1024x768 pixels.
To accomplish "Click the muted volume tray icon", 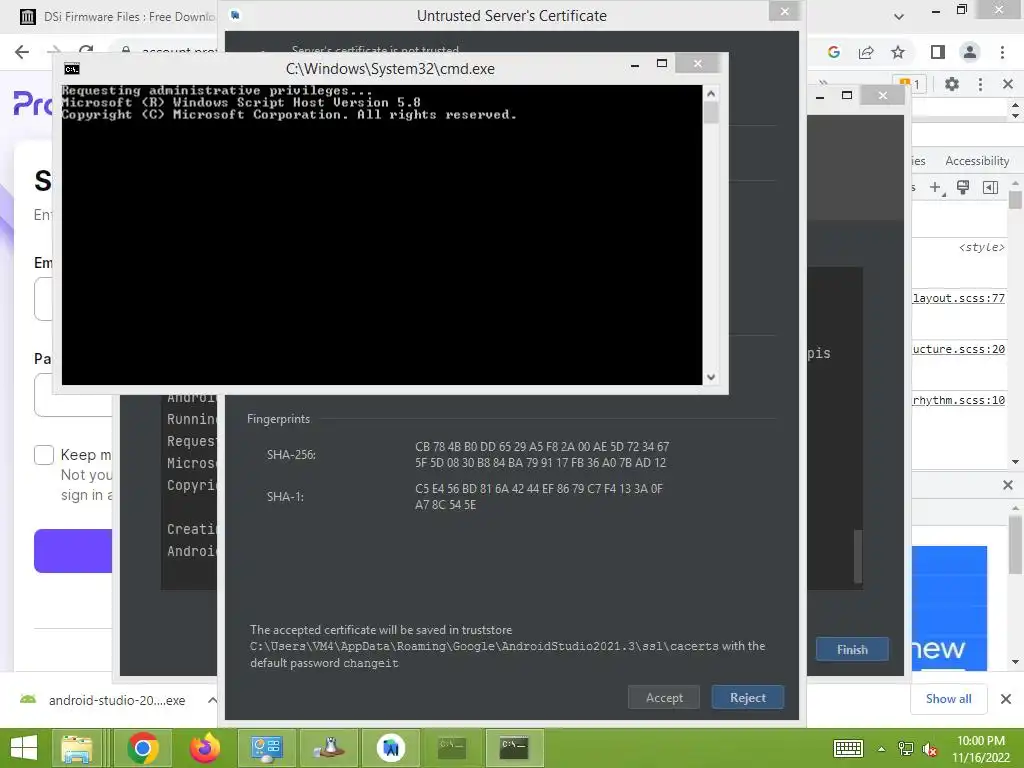I will coord(929,749).
